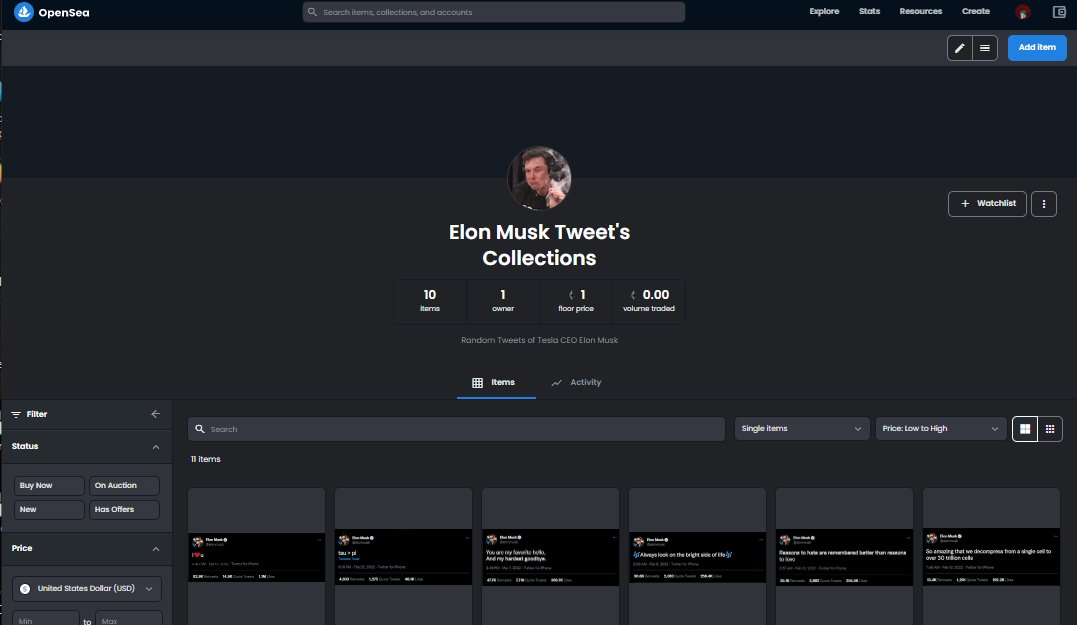Switch to large grid view
The width and height of the screenshot is (1077, 625).
(x=1025, y=429)
